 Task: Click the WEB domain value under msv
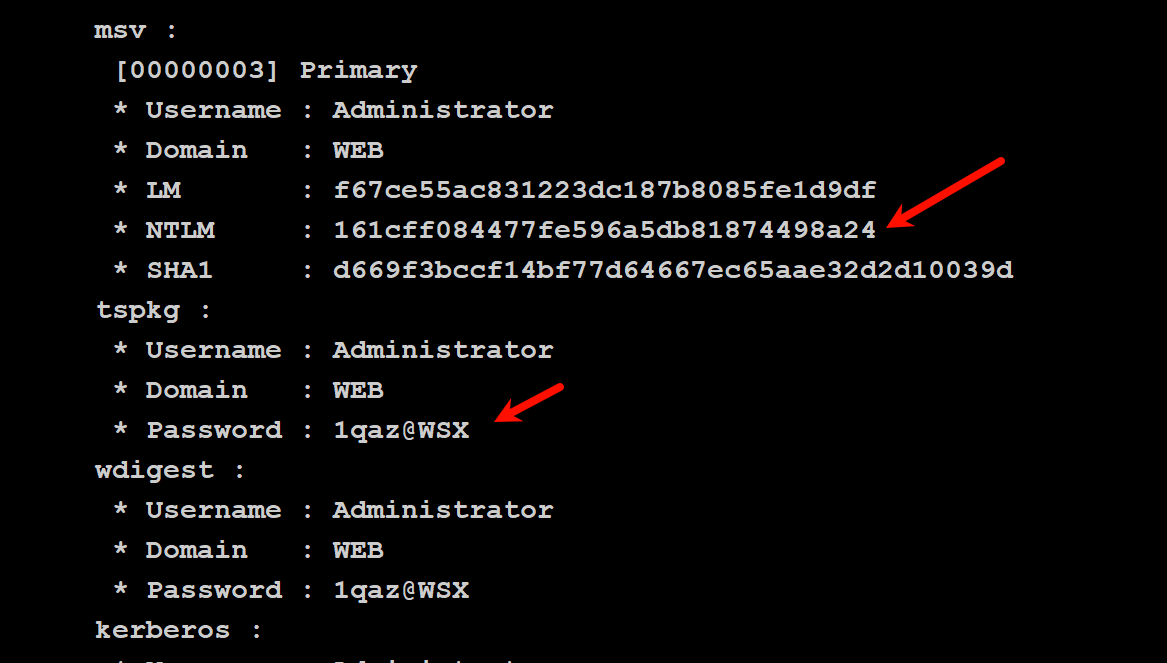[x=358, y=150]
